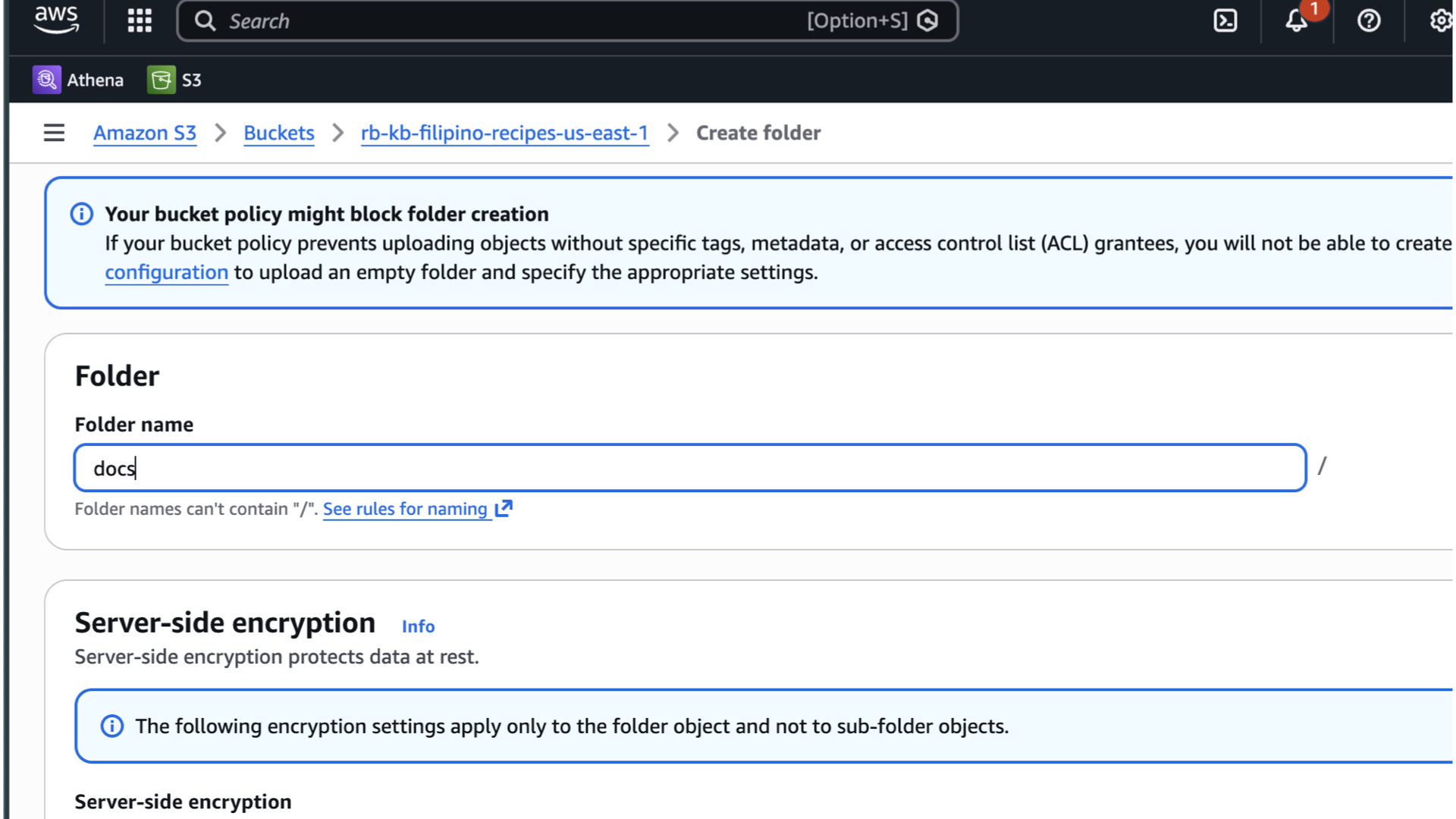
Task: Open rb-kb-filipino-recipes-us-east-1 bucket breadcrumb
Action: tap(504, 133)
